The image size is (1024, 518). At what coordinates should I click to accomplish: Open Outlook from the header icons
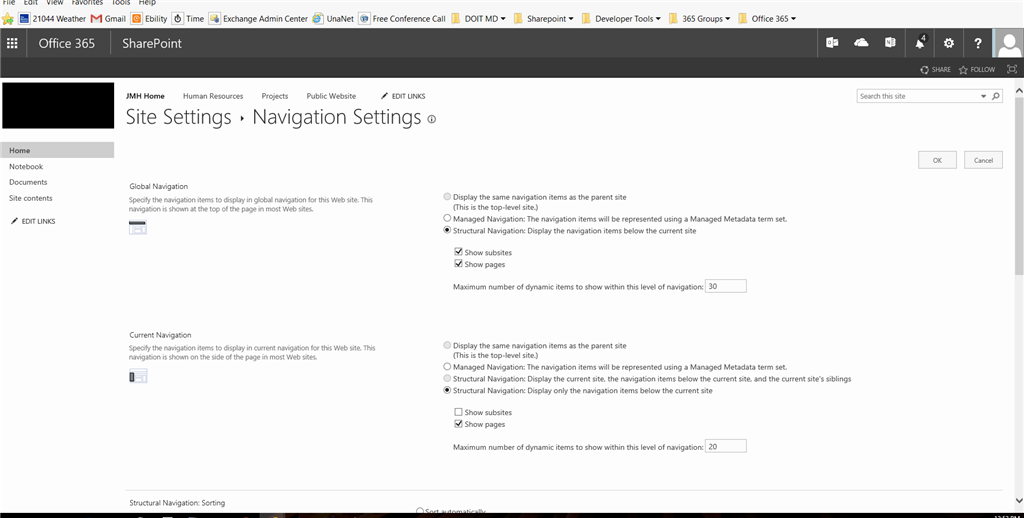click(832, 43)
